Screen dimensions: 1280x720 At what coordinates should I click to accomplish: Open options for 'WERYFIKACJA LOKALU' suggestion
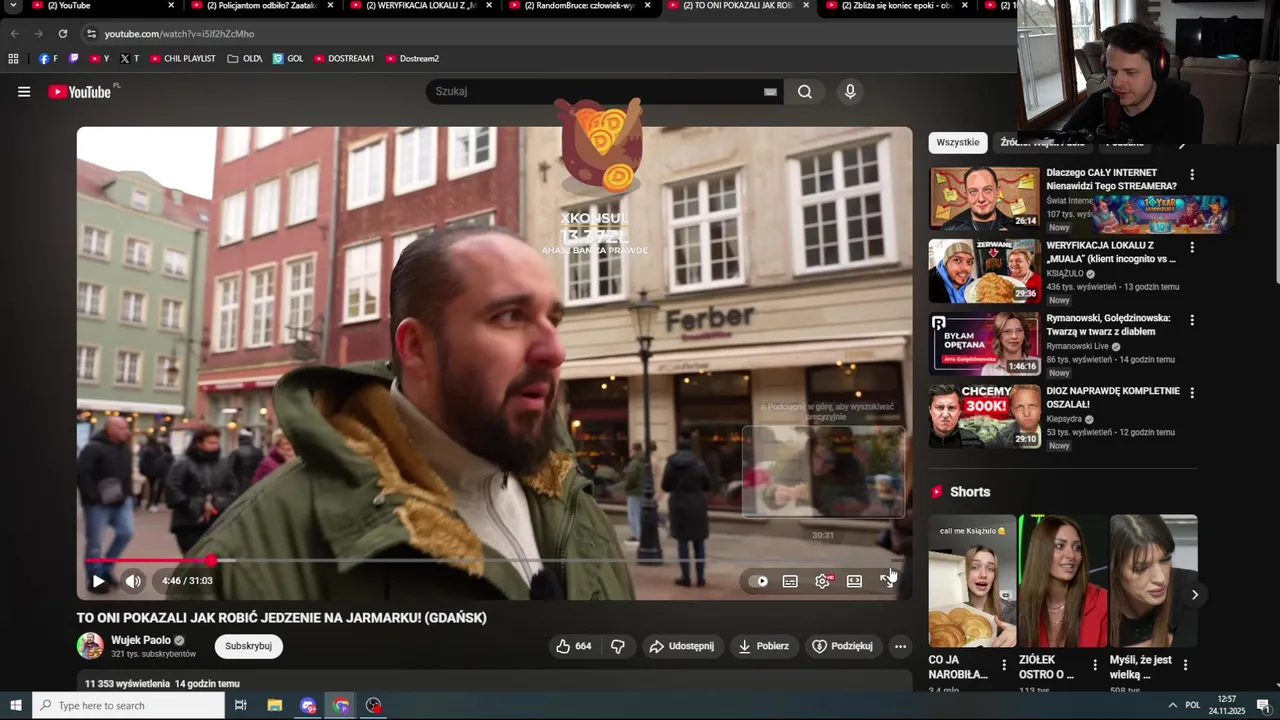pos(1191,247)
